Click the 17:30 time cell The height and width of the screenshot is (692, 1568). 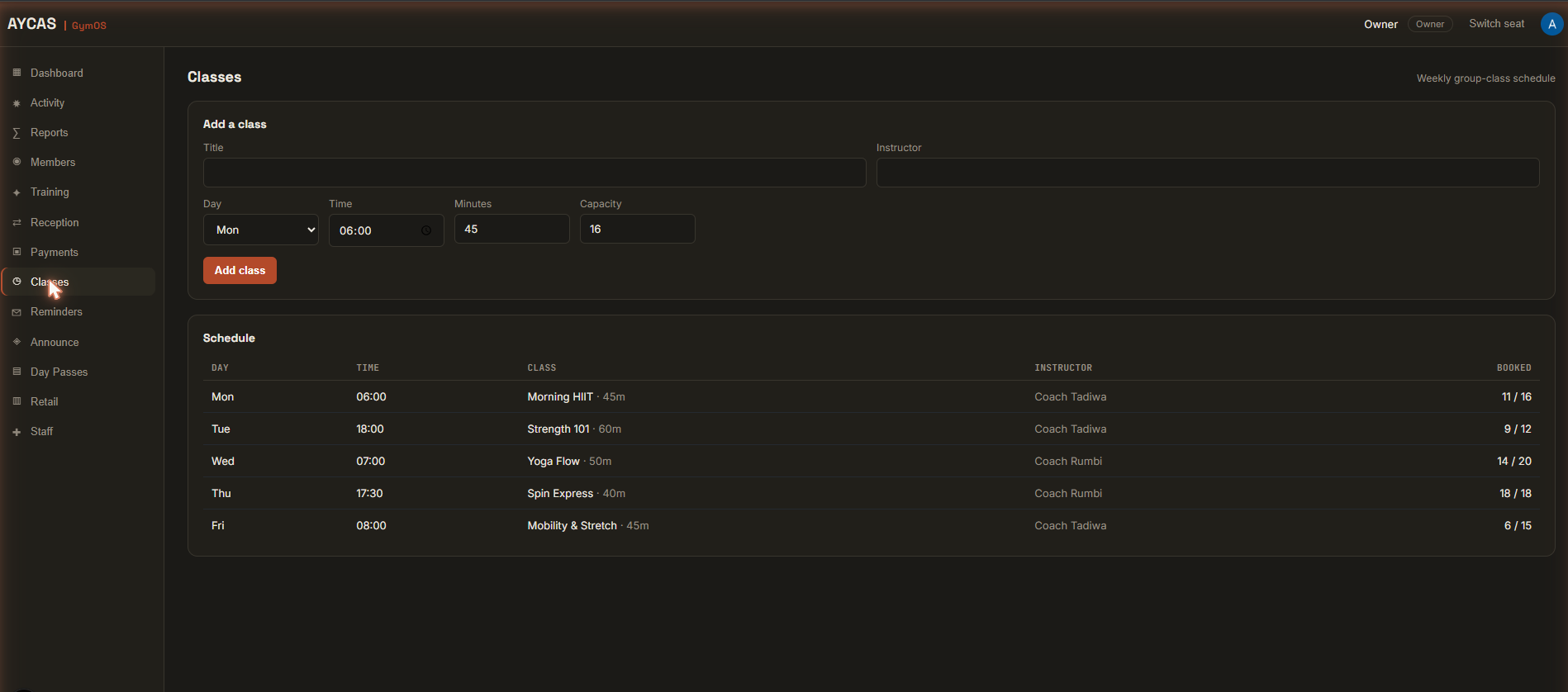pyautogui.click(x=369, y=494)
